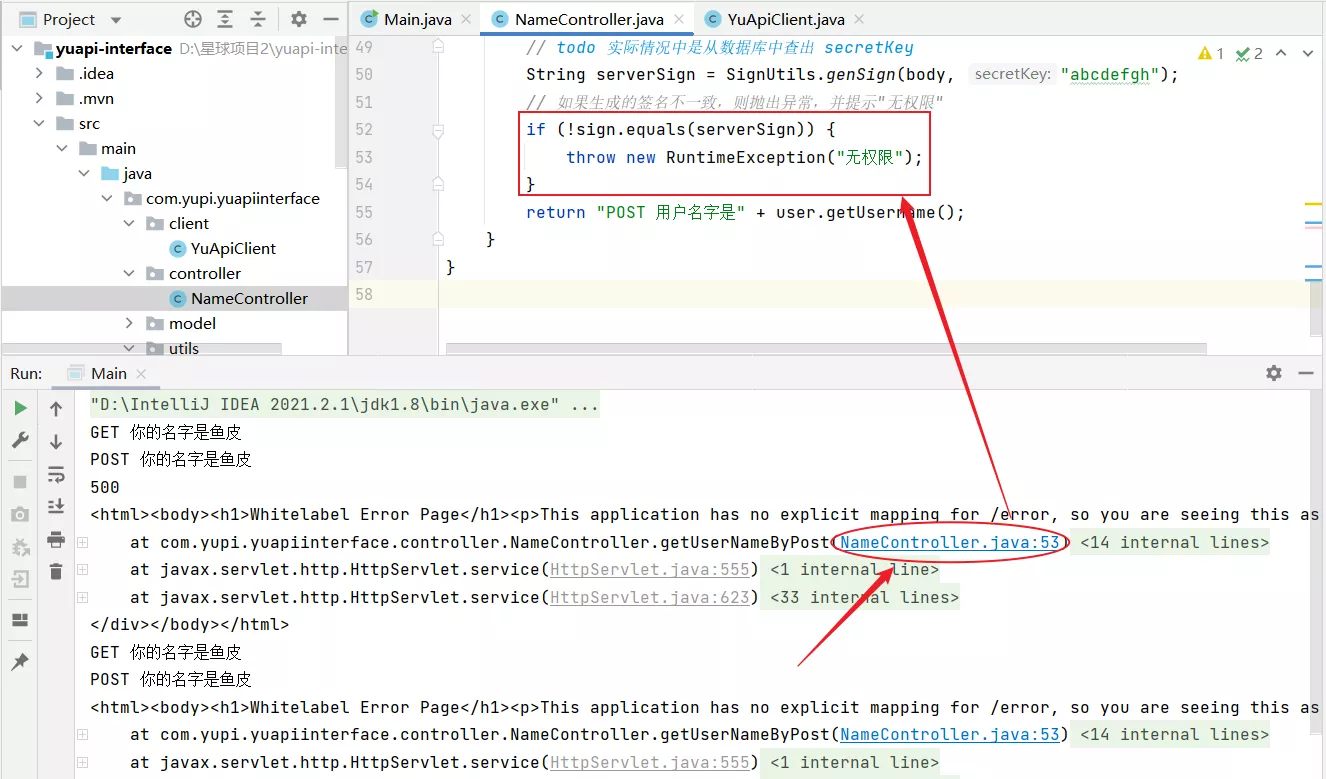The width and height of the screenshot is (1326, 779).
Task: Click the "abcdefgh" string literal
Action: (x=1110, y=74)
